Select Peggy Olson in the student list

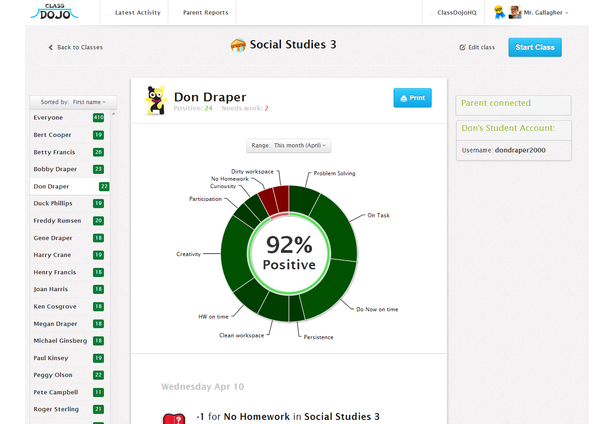(x=70, y=375)
